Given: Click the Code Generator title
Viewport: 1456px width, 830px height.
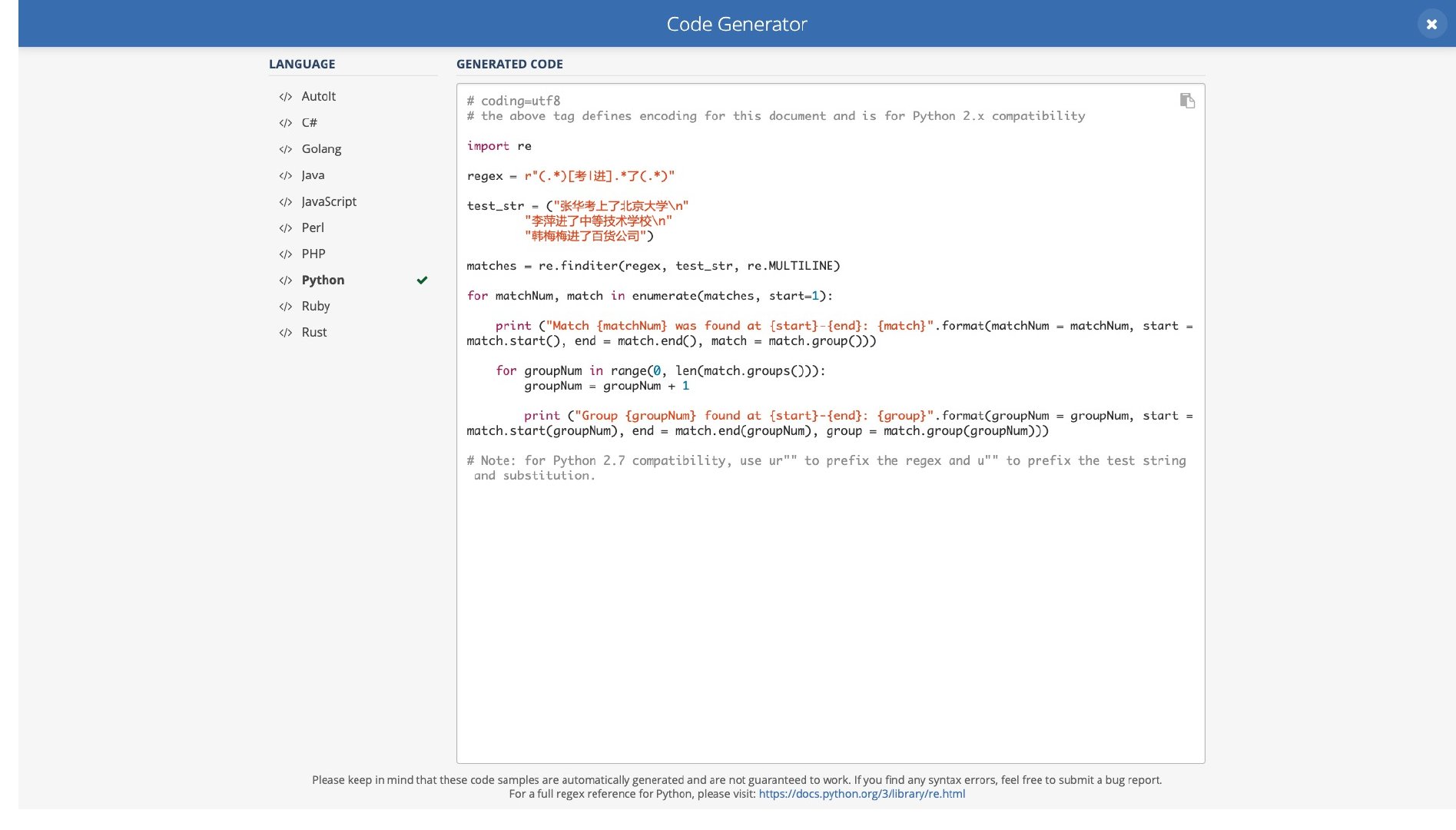Looking at the screenshot, I should (x=737, y=24).
